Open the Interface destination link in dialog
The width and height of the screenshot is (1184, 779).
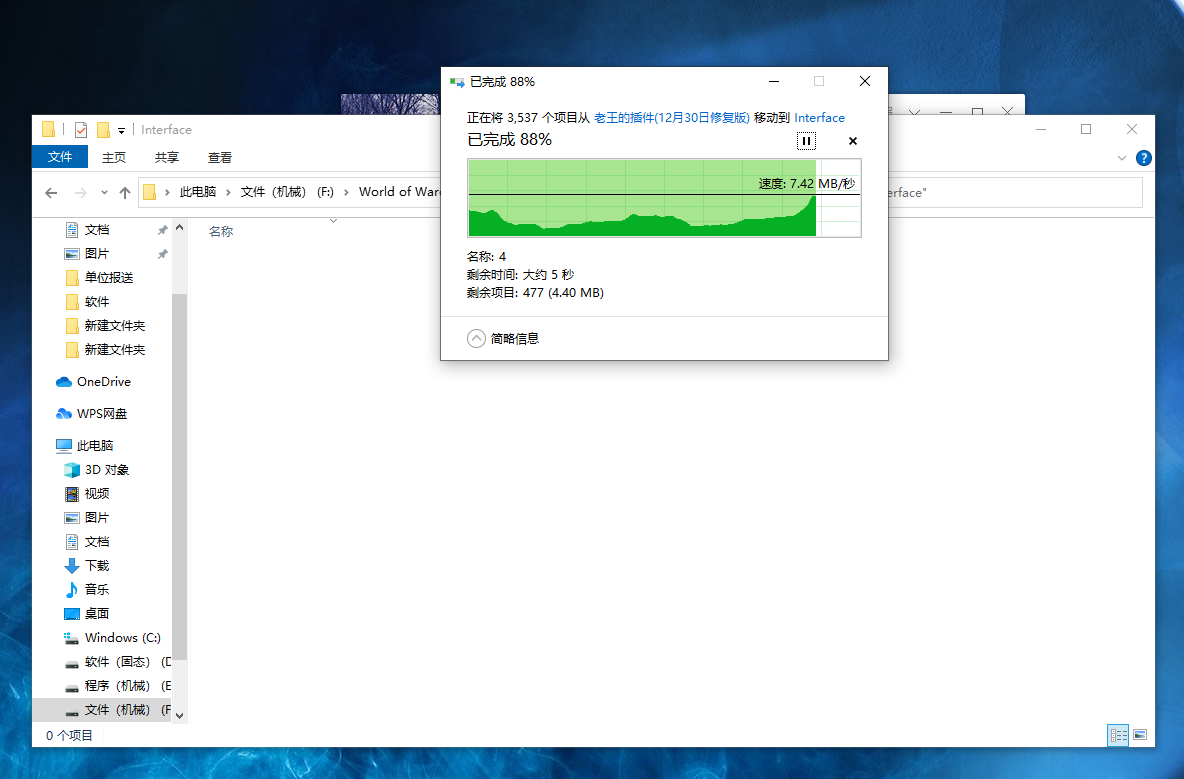pos(820,117)
